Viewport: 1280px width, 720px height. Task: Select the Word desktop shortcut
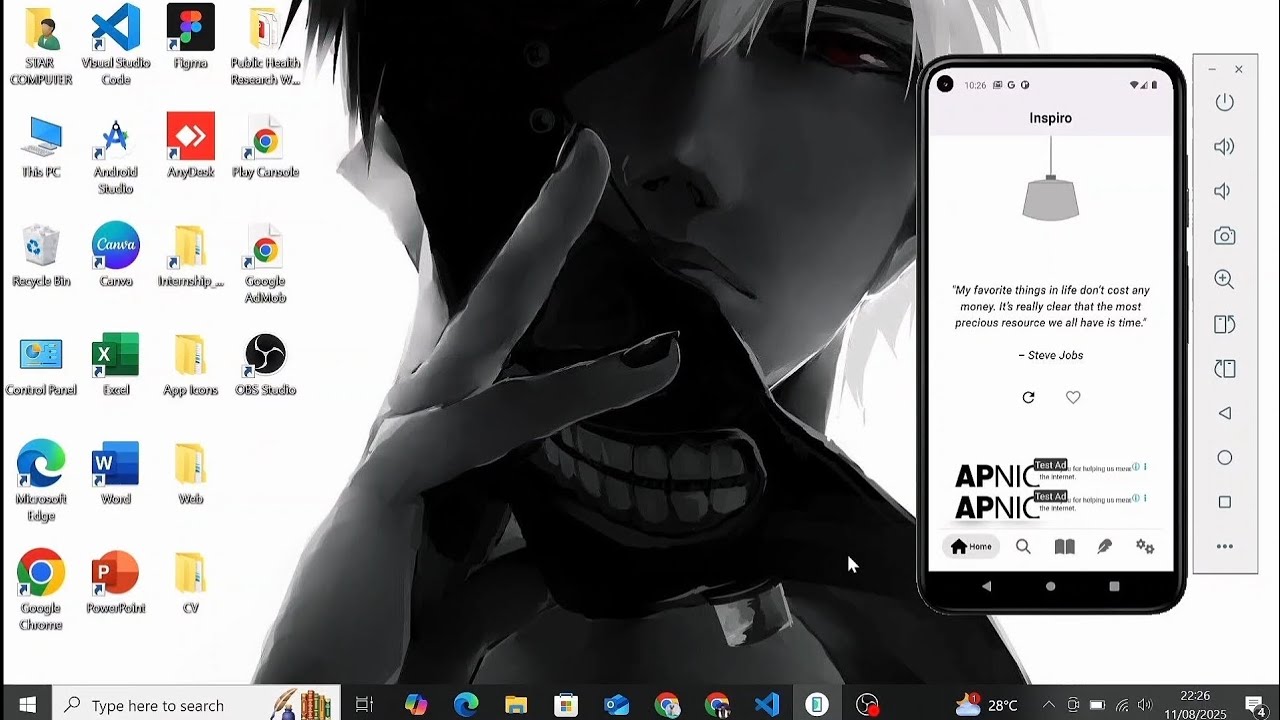[x=115, y=473]
